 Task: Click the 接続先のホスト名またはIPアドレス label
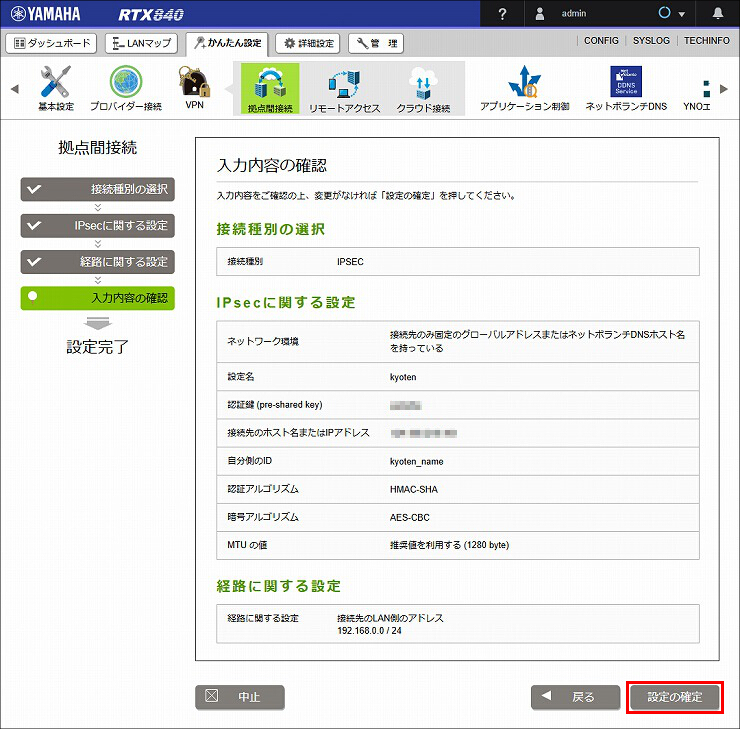[x=298, y=433]
